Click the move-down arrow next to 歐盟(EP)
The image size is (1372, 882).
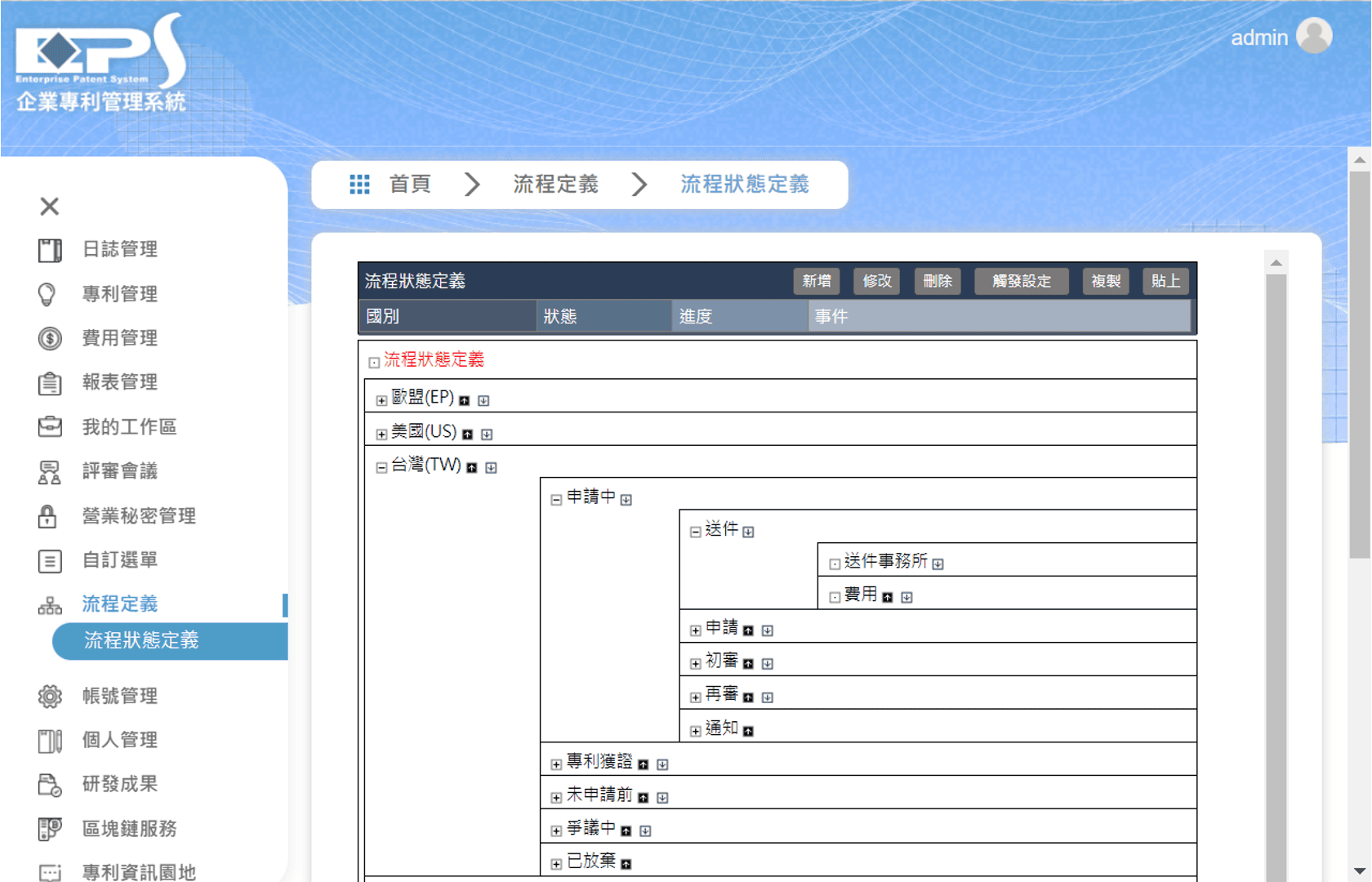pos(483,401)
